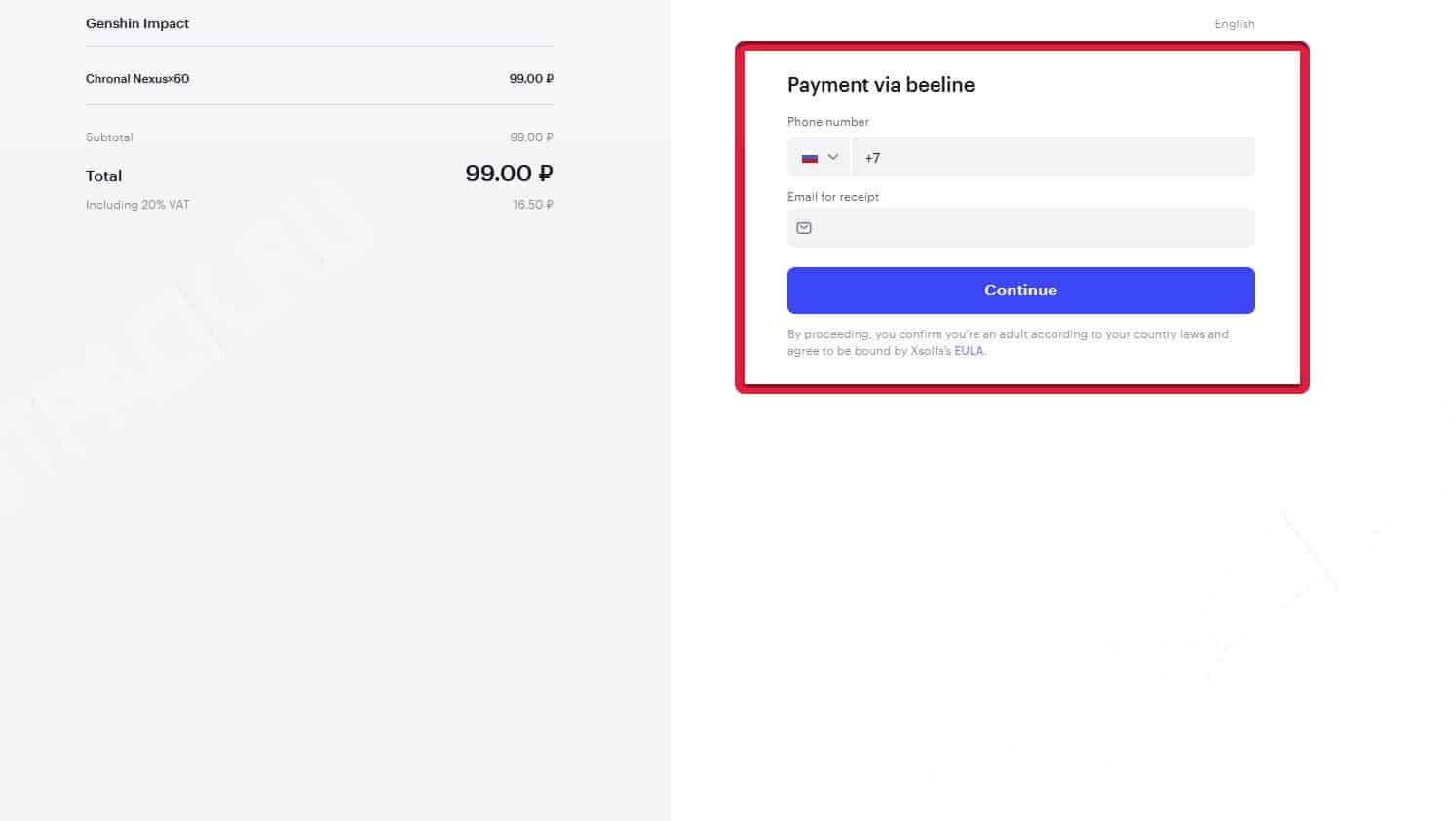Screen dimensions: 1456x821
Task: Open Xsolla's EULA link
Action: point(969,351)
